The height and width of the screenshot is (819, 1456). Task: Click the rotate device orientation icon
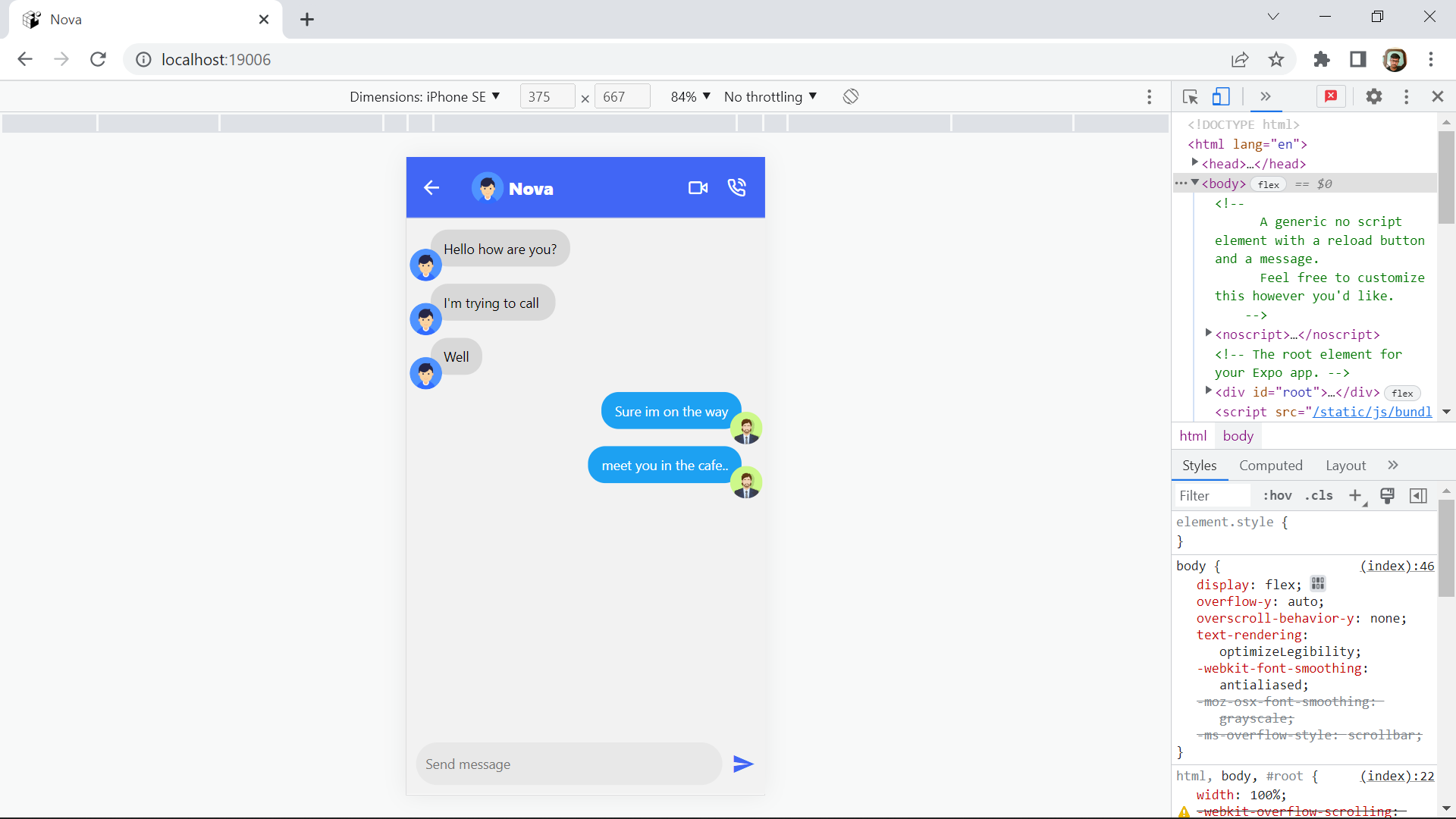pyautogui.click(x=851, y=96)
